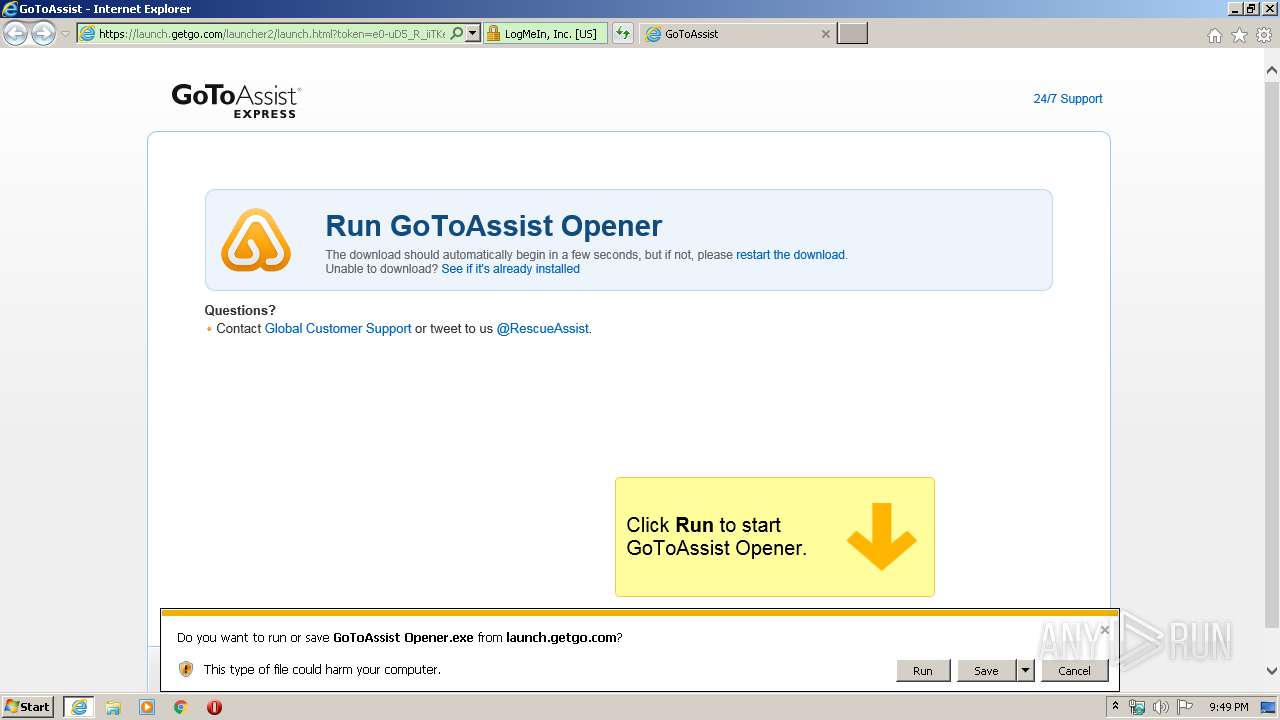This screenshot has height=720, width=1280.
Task: Click the Save button
Action: click(x=986, y=670)
